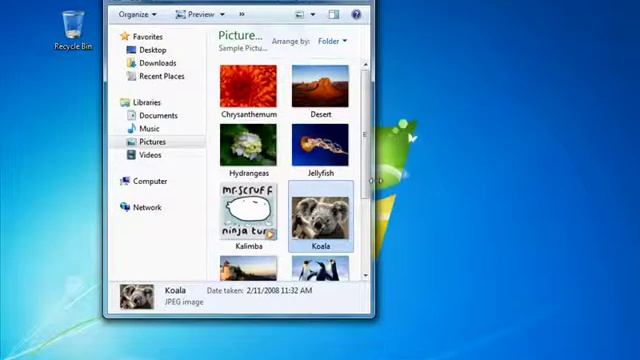Viewport: 640px width, 360px height.
Task: Open Computer in the navigation pane
Action: (150, 181)
